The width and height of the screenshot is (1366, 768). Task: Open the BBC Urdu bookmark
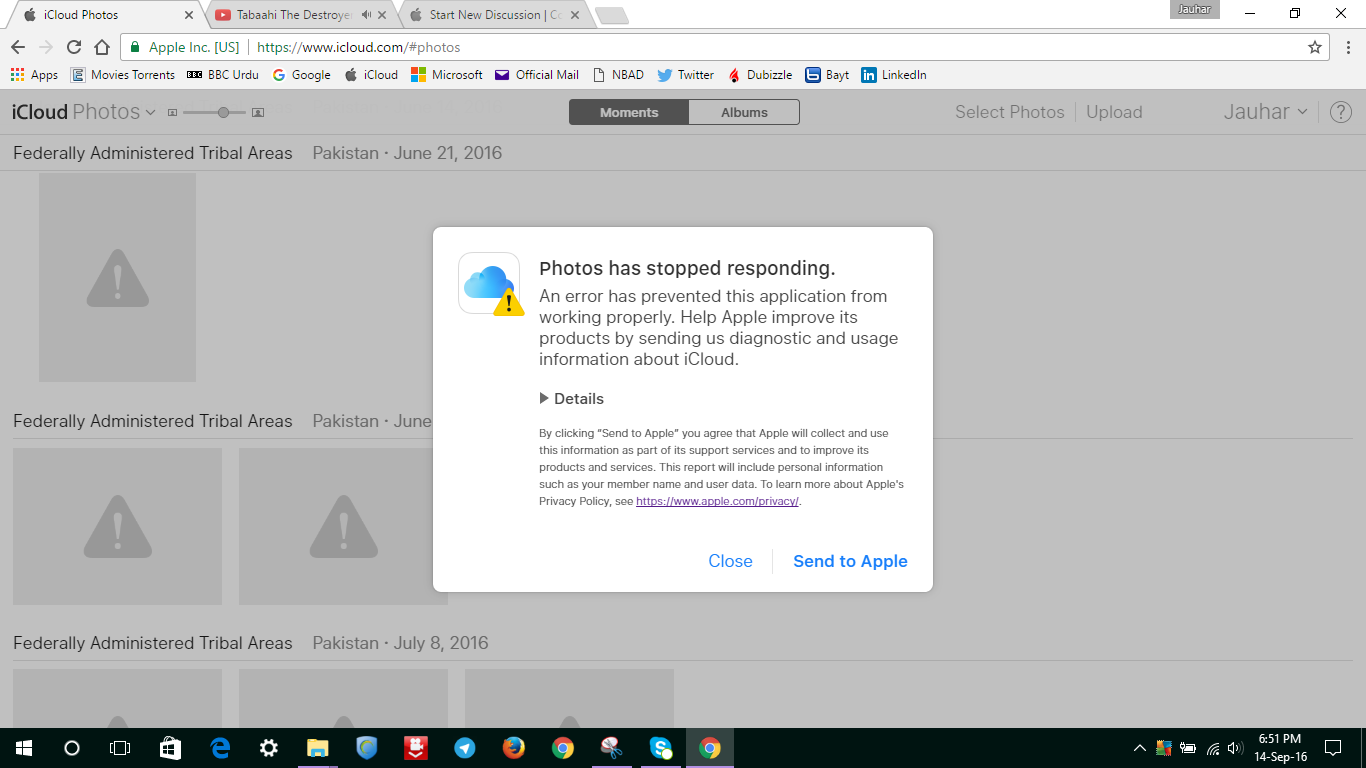(223, 75)
